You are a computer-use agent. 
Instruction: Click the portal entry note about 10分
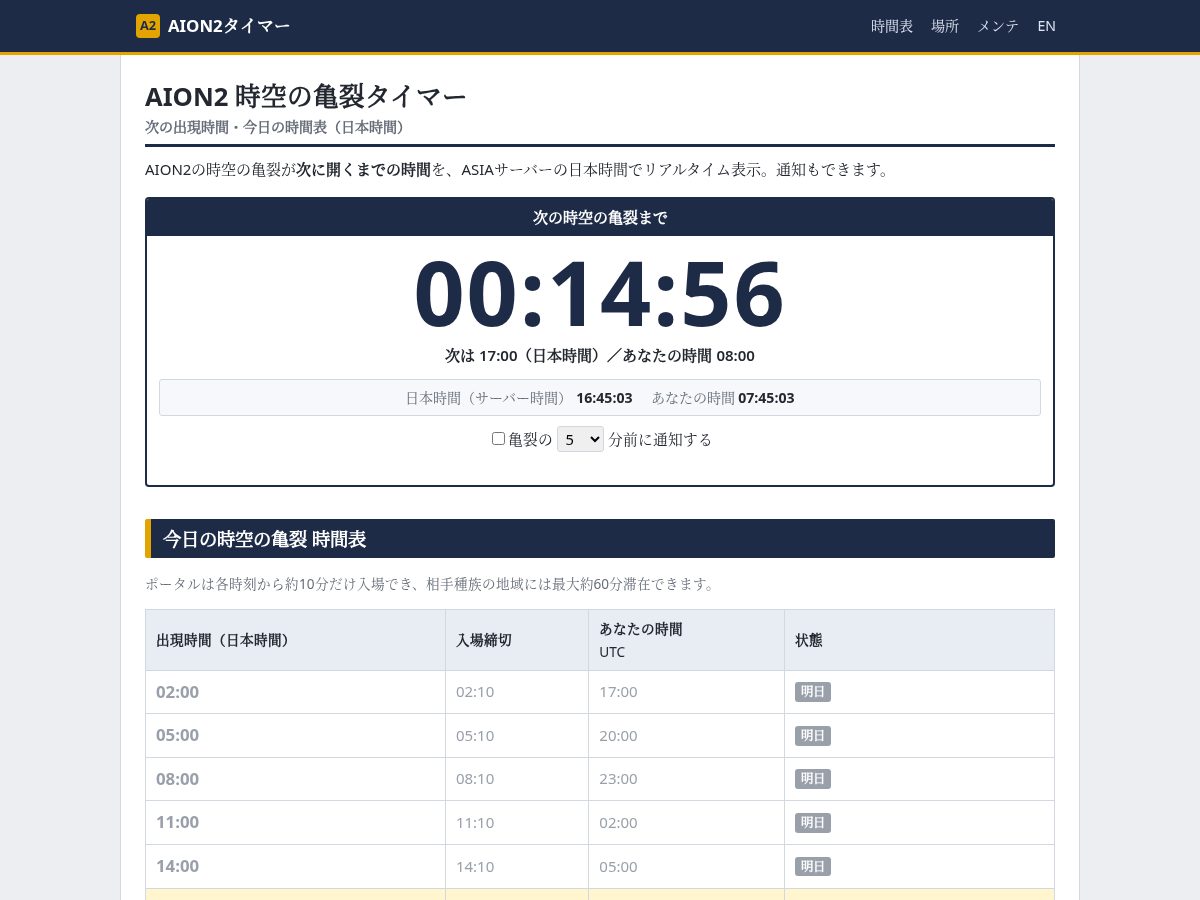432,584
